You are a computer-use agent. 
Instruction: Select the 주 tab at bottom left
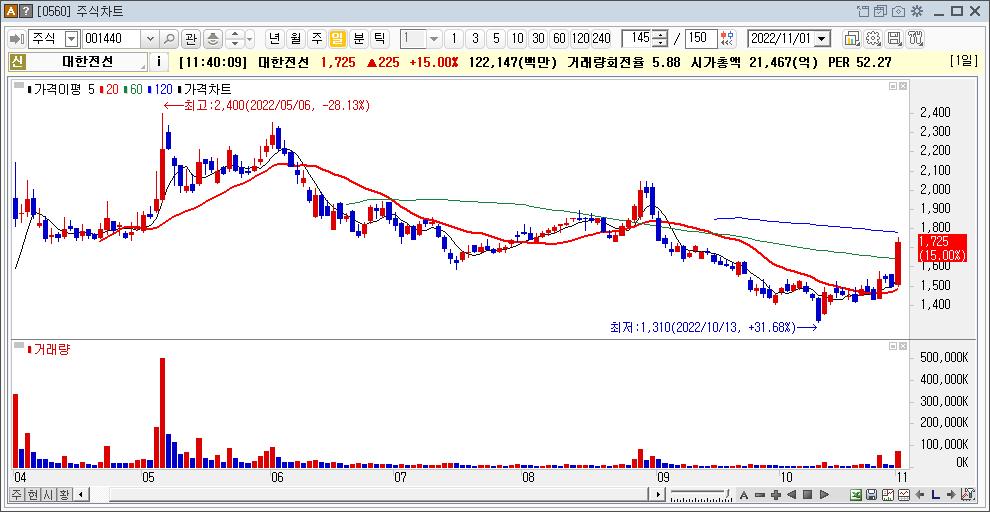16,494
